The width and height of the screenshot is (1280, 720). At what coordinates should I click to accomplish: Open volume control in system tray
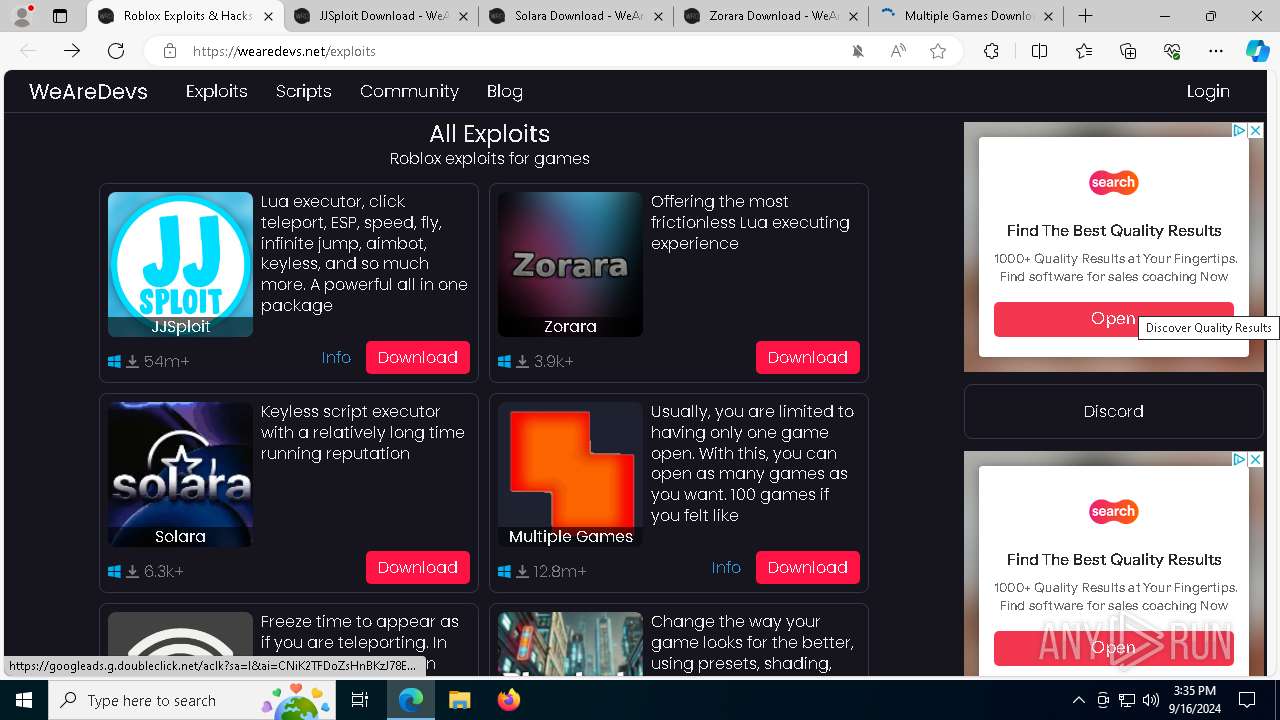pos(1150,700)
